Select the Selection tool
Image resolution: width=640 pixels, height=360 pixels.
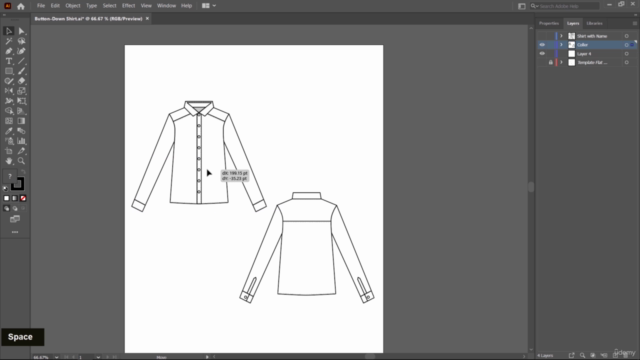point(9,31)
